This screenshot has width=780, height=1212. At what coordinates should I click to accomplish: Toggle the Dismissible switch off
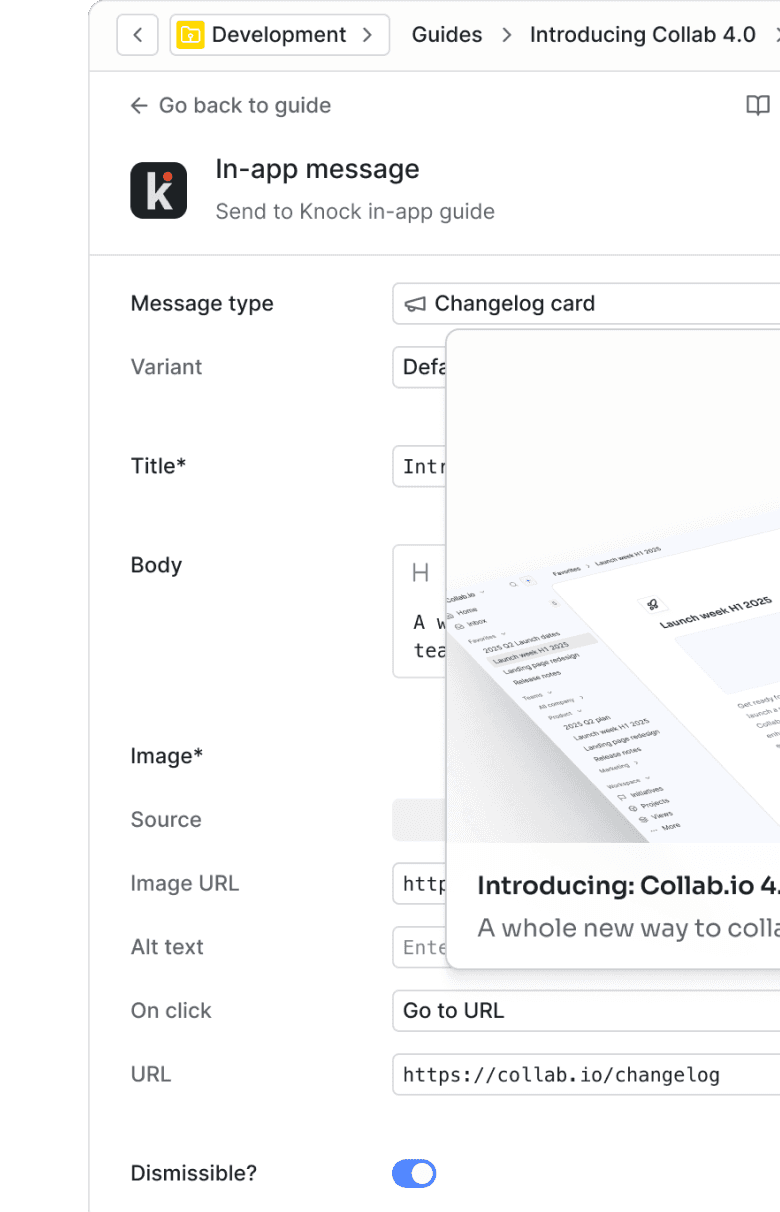coord(414,1173)
